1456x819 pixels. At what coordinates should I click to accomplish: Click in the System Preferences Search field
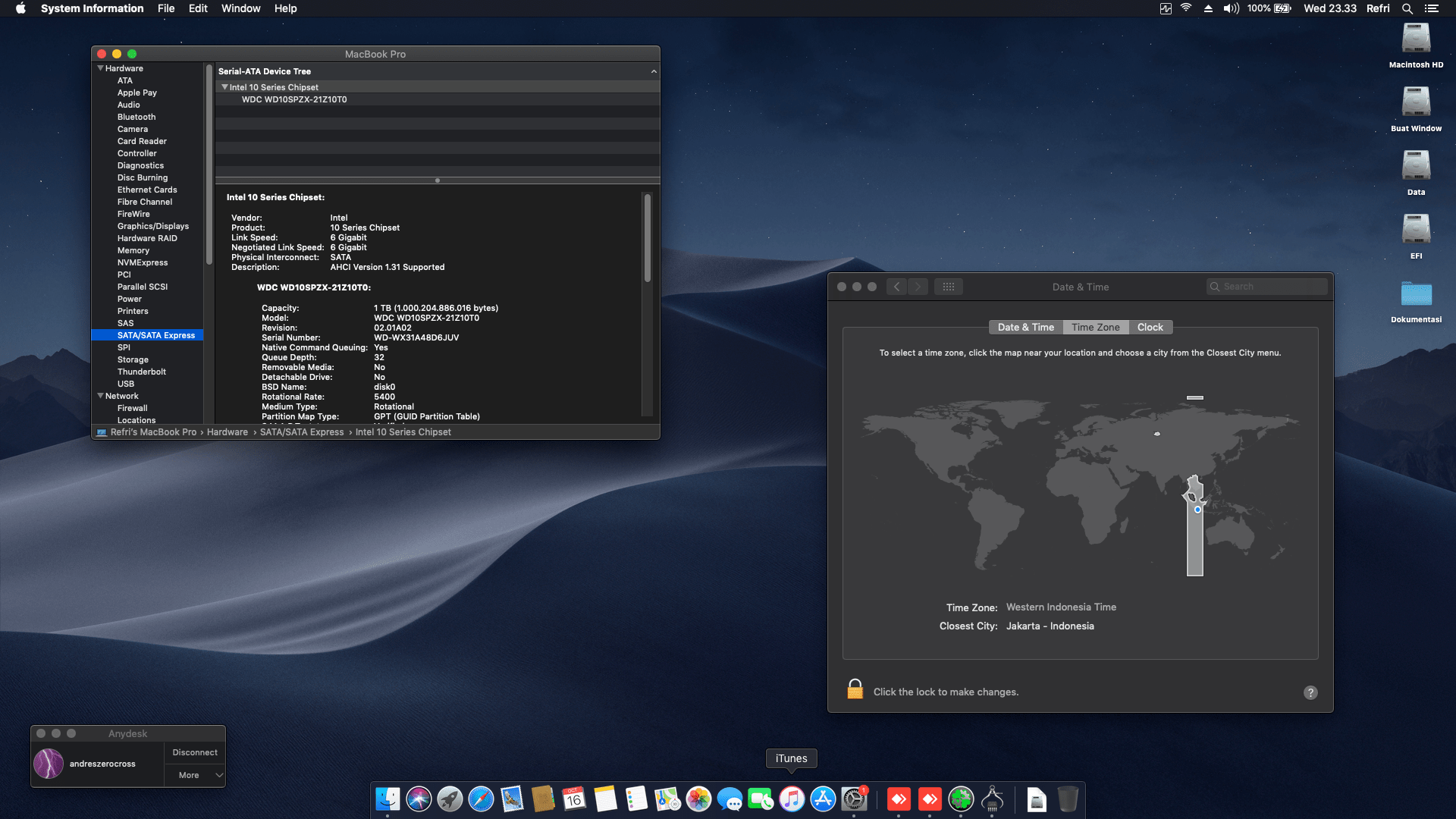click(1266, 287)
